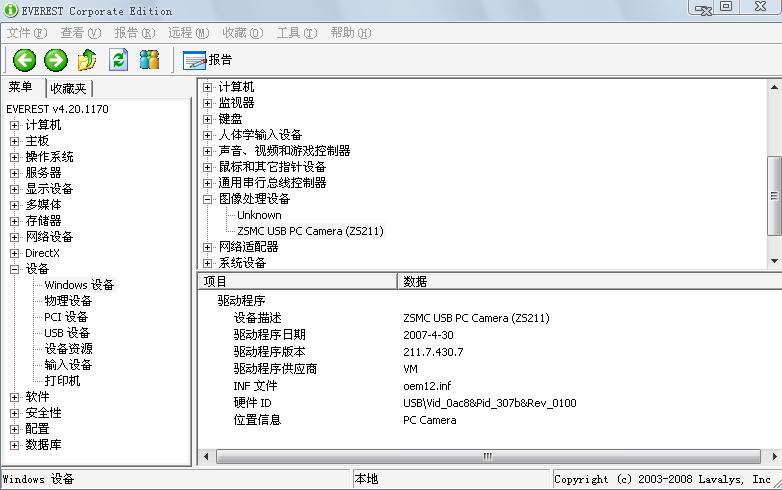Viewport: 782px width, 490px height.
Task: Click the driver date 2007-4-30
Action: 428,335
